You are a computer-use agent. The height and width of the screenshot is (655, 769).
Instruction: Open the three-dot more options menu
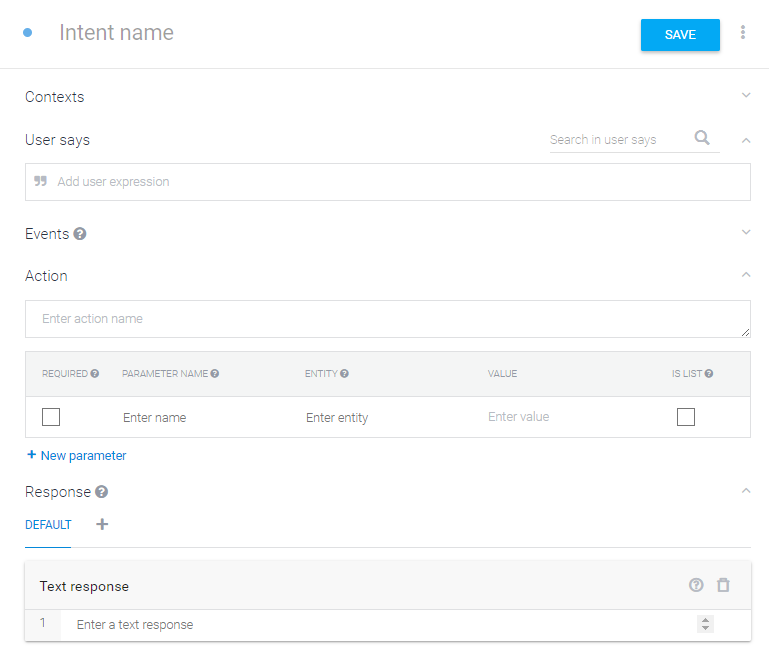743,32
